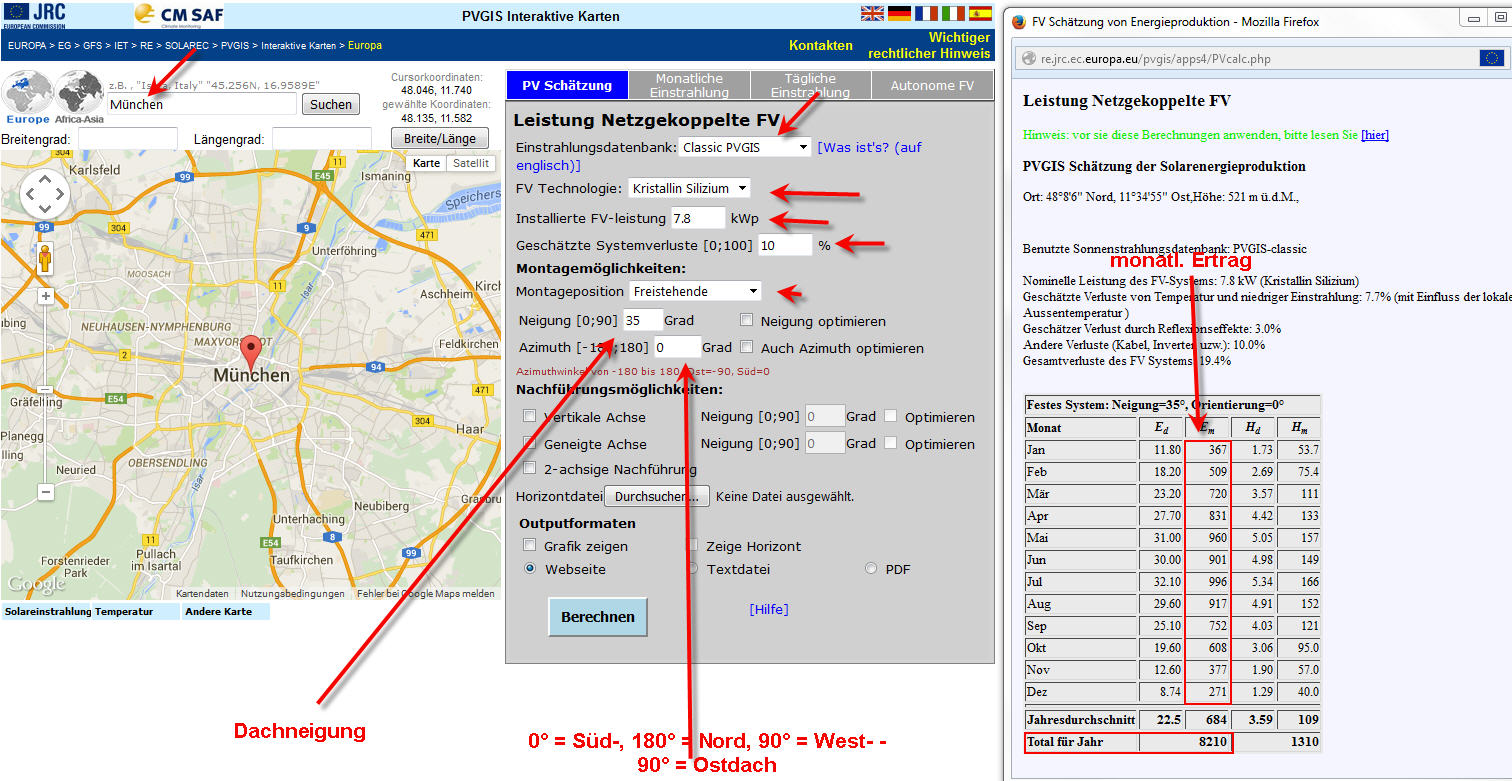The height and width of the screenshot is (781, 1512).
Task: Select the PDF output radio button
Action: coord(871,569)
